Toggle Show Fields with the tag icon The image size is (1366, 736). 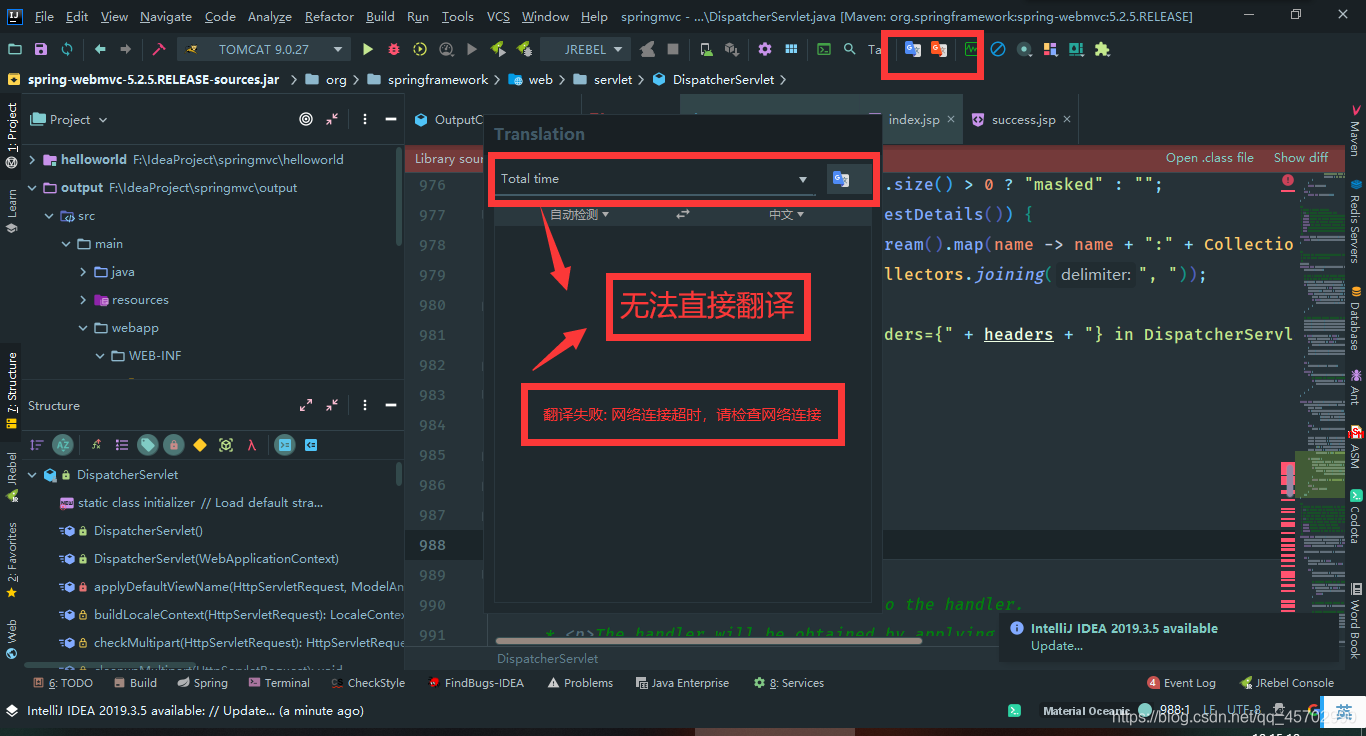click(x=148, y=445)
